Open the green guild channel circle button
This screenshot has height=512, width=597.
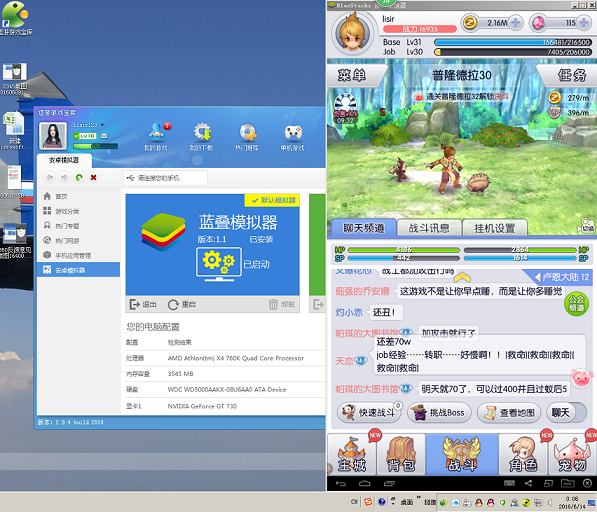pos(576,303)
